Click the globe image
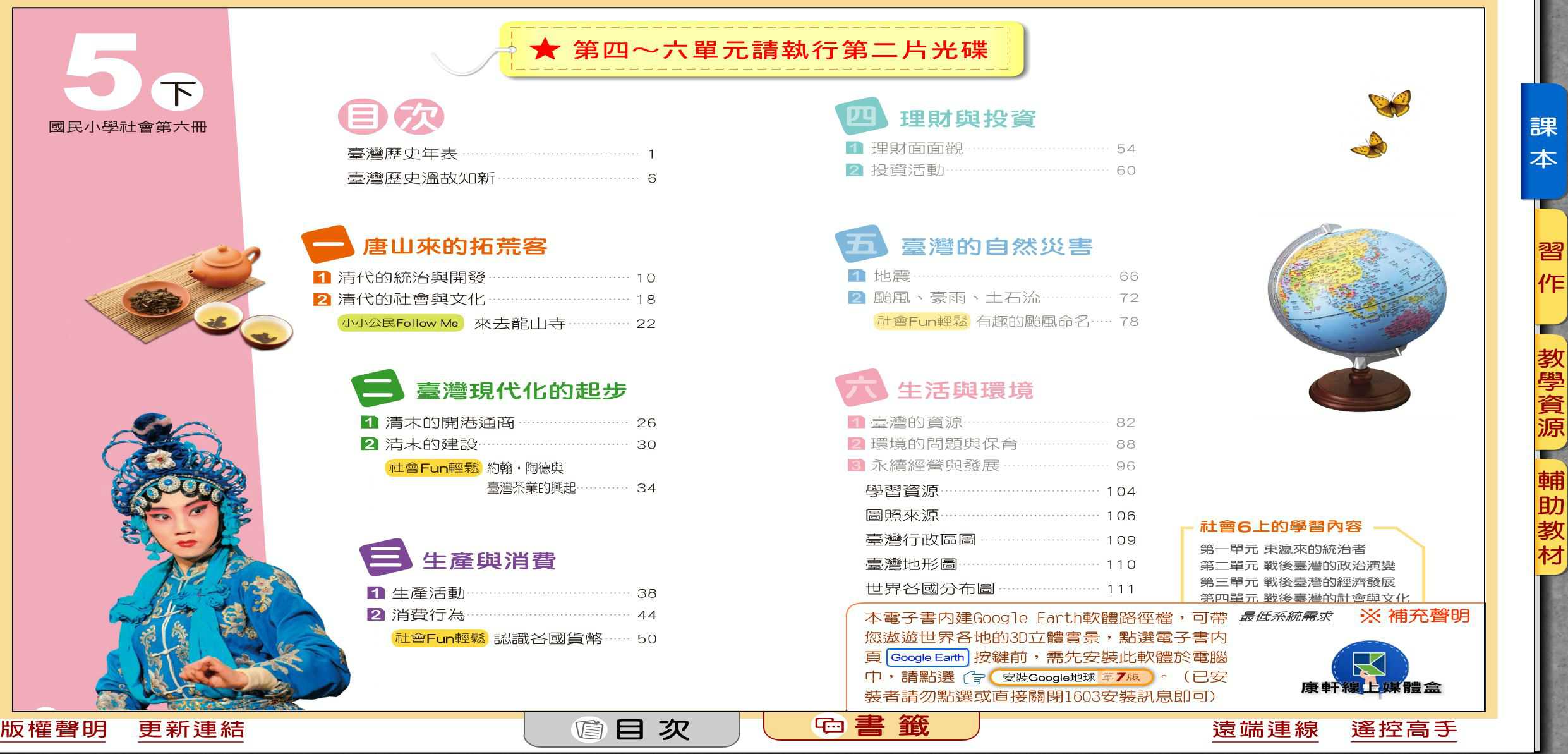Screen dimensions: 1568x754 tap(1358, 317)
